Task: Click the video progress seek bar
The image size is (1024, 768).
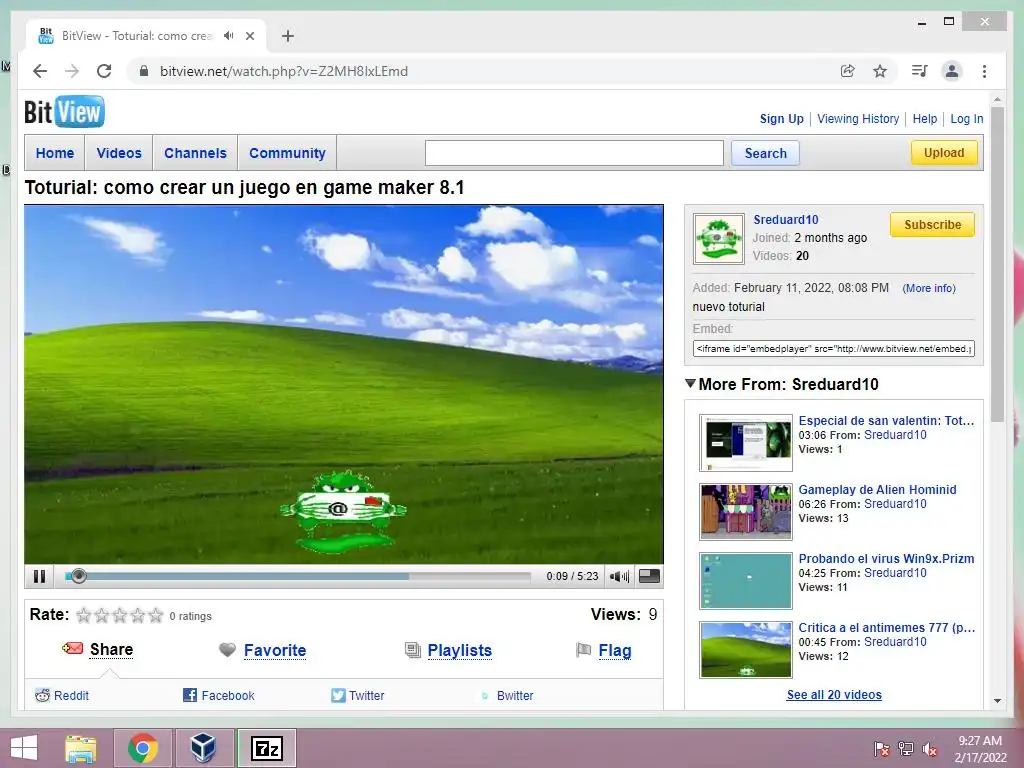Action: click(x=298, y=576)
